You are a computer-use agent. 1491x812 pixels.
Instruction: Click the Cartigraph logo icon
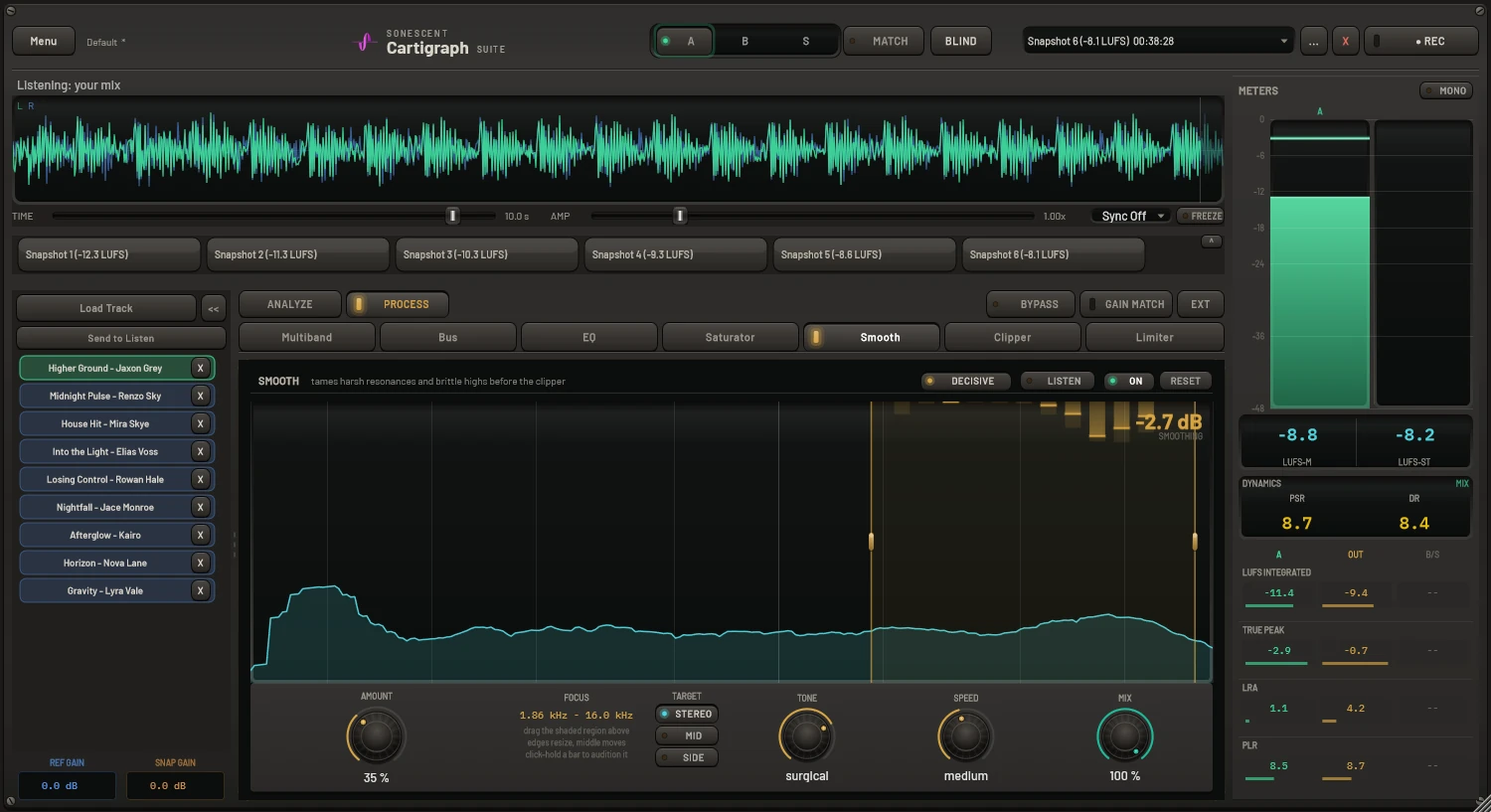click(x=365, y=42)
